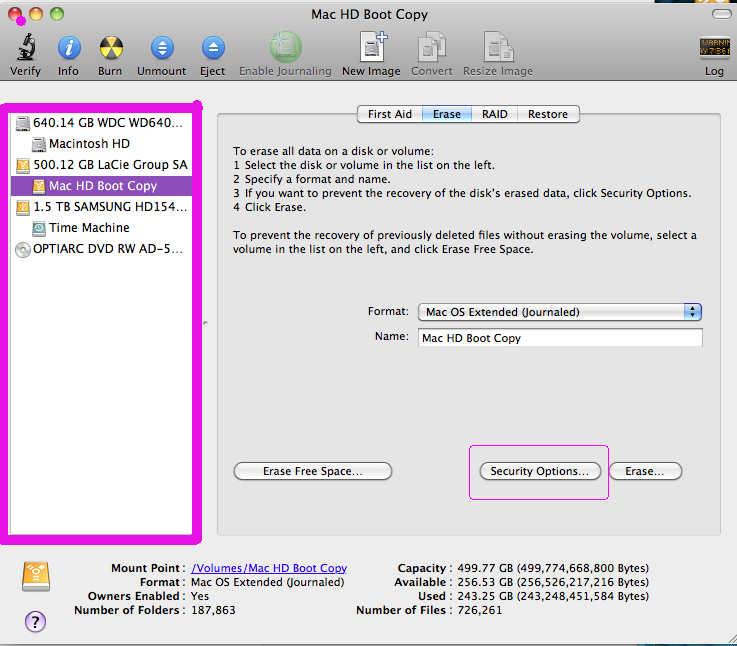Viewport: 737px width, 646px height.
Task: Click the Eject toolbar icon
Action: [213, 48]
